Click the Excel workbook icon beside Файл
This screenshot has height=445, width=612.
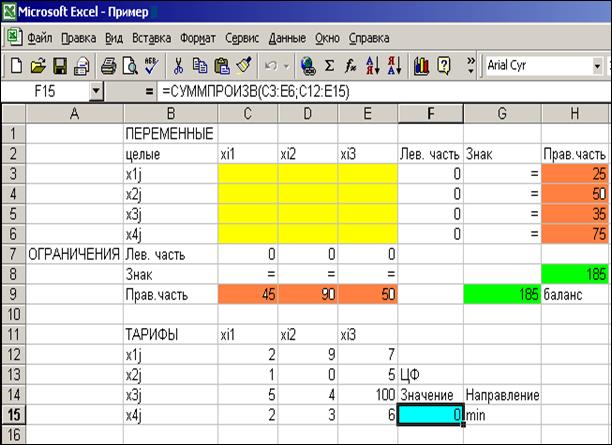[14, 37]
